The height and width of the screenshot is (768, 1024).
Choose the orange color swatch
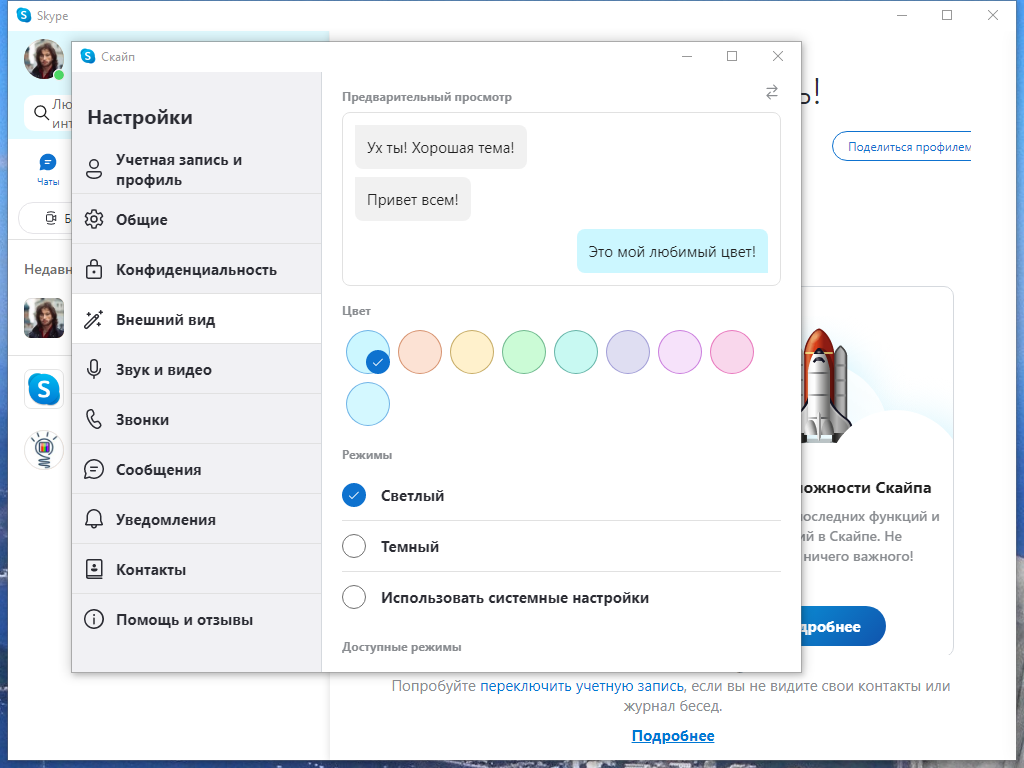point(420,352)
